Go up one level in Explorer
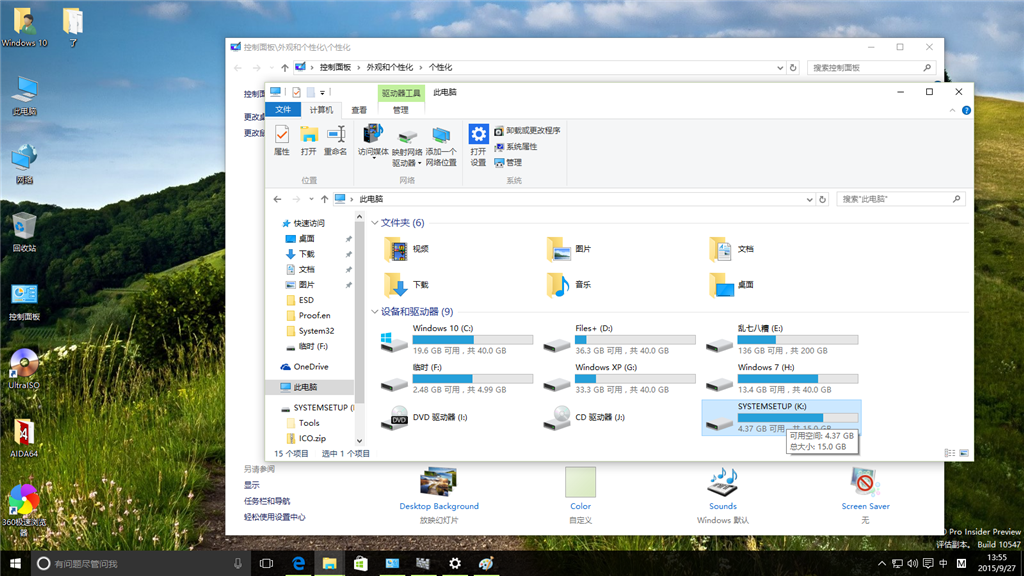Viewport: 1024px width, 576px height. (325, 199)
